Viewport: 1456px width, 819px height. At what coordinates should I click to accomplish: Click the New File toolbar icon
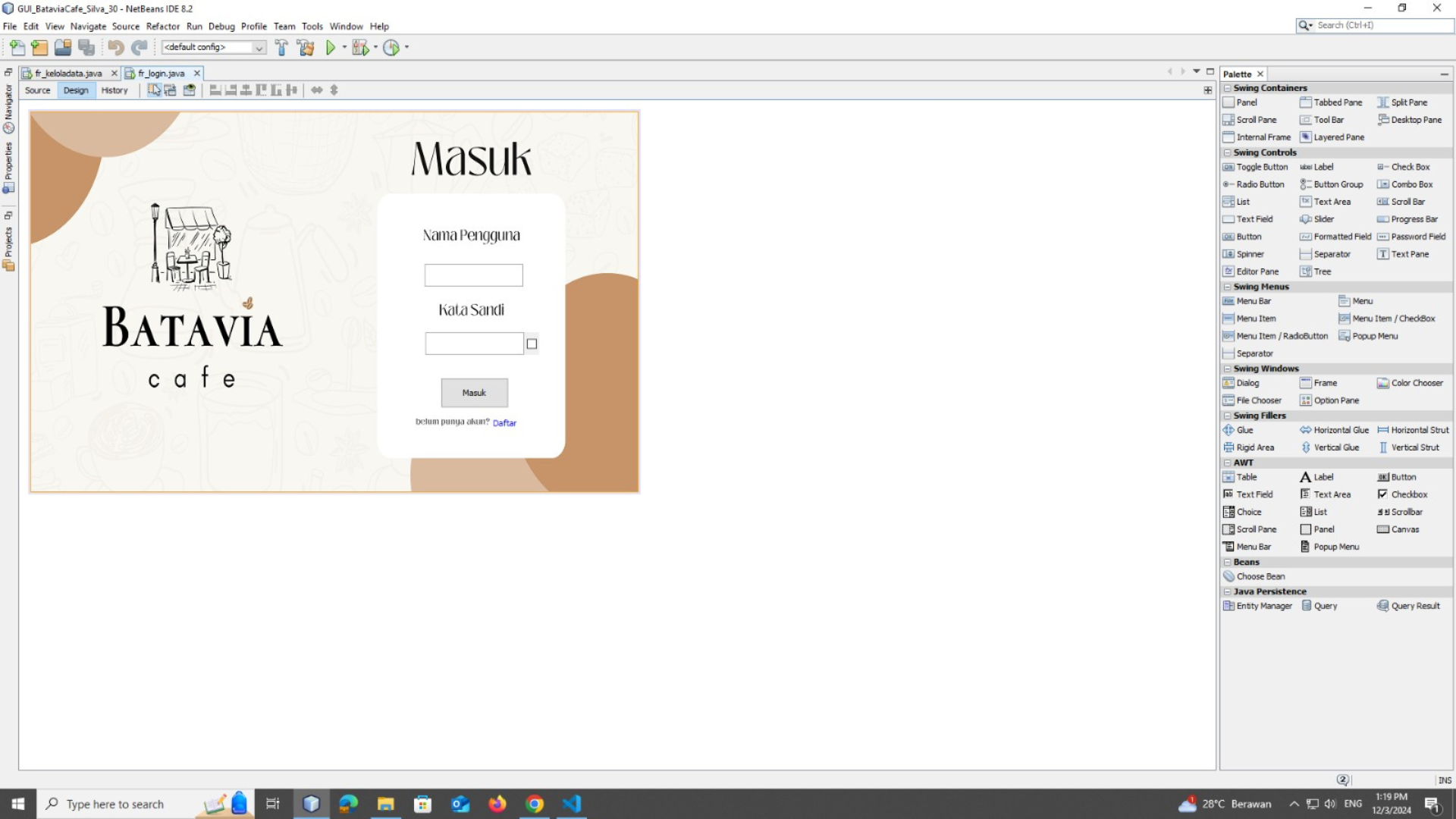click(17, 48)
